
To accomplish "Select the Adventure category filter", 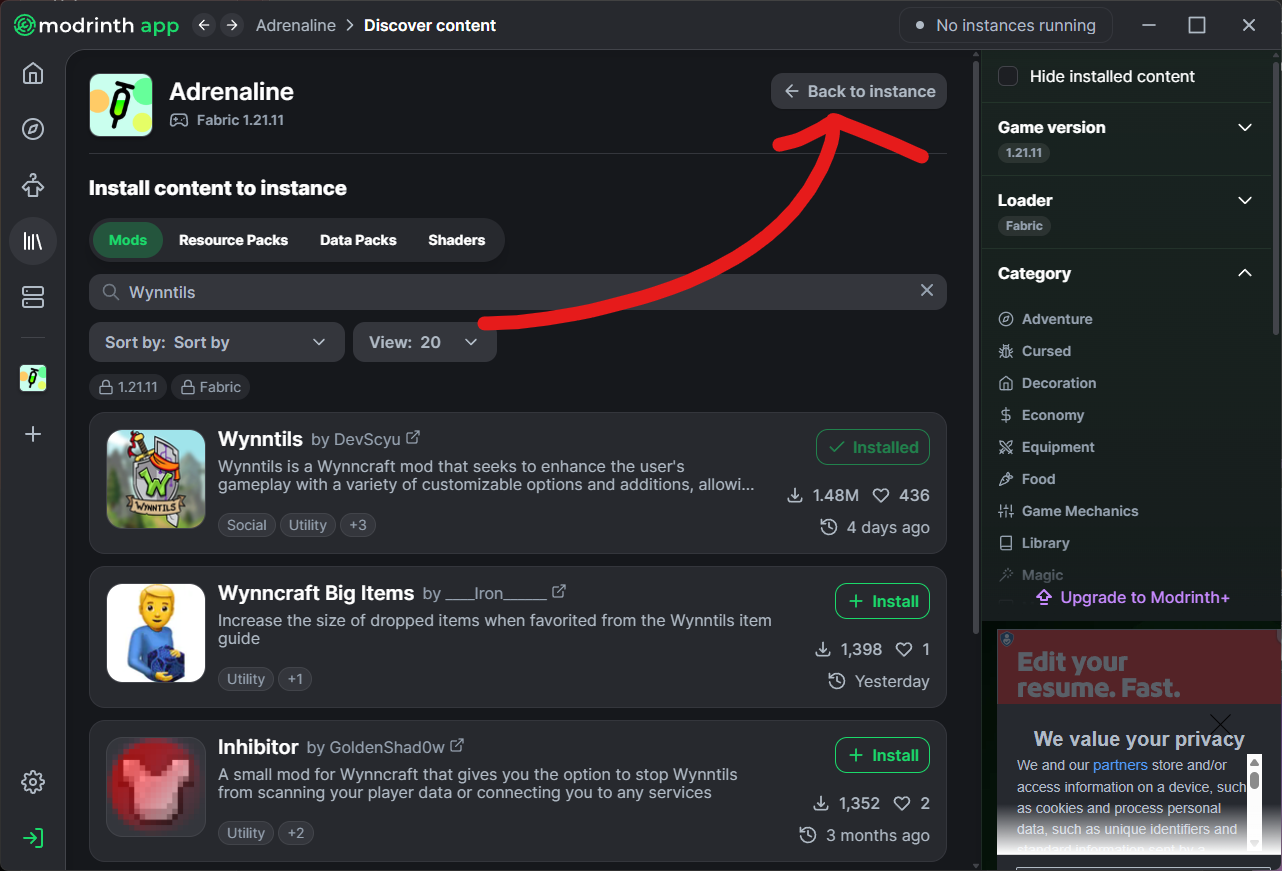I will tap(1045, 319).
